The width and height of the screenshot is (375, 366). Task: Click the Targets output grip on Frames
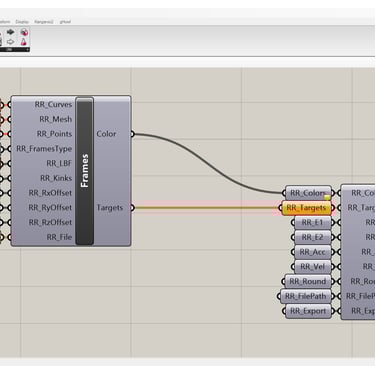132,208
